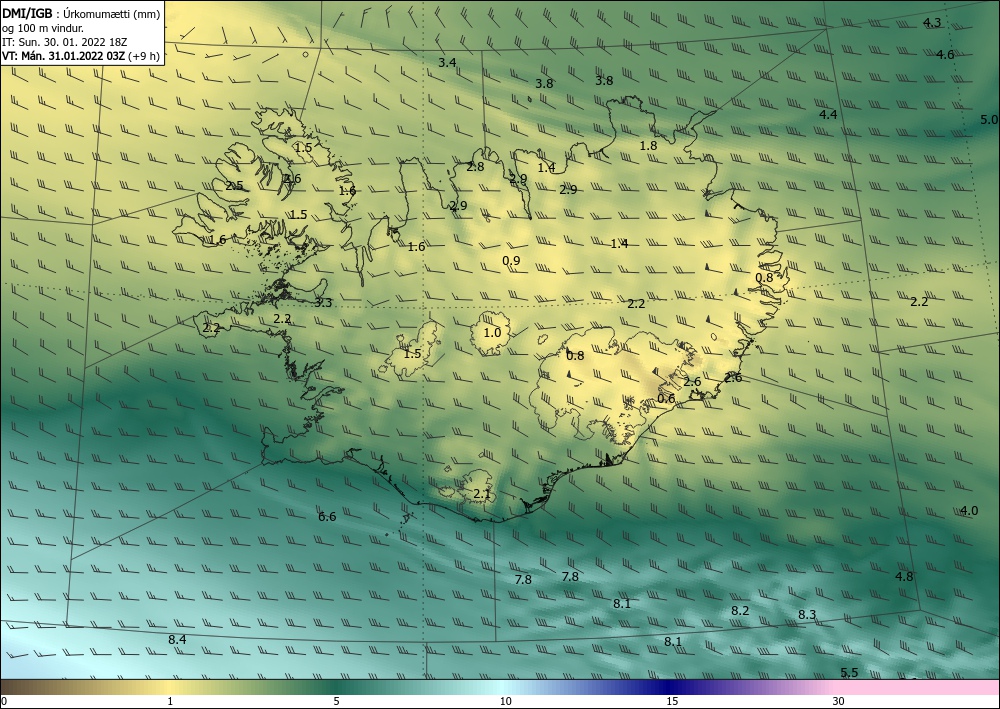This screenshot has height=709, width=1000.
Task: Click the 4.8 value in the southeast ocean
Action: [904, 576]
